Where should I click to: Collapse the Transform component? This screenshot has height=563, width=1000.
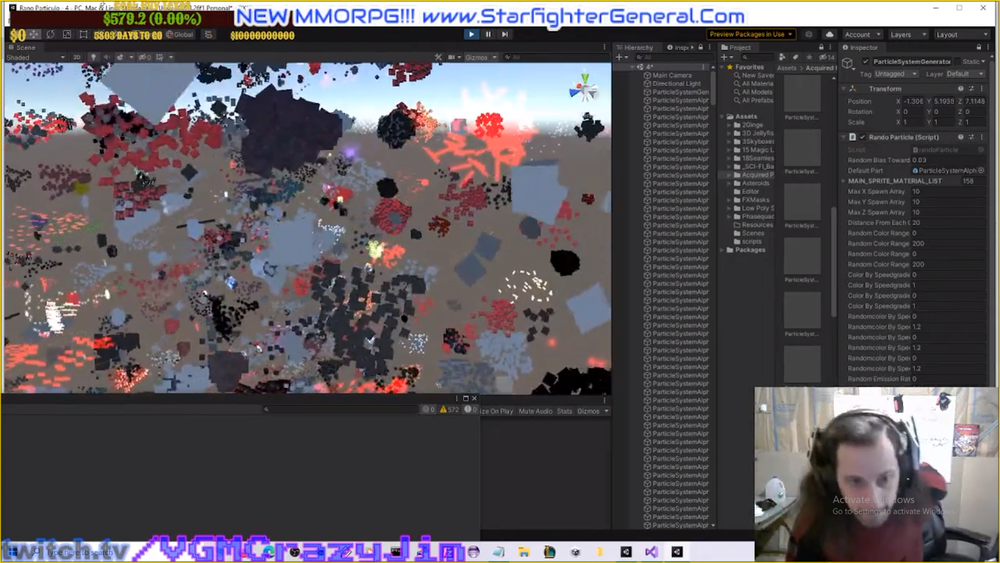[x=844, y=89]
